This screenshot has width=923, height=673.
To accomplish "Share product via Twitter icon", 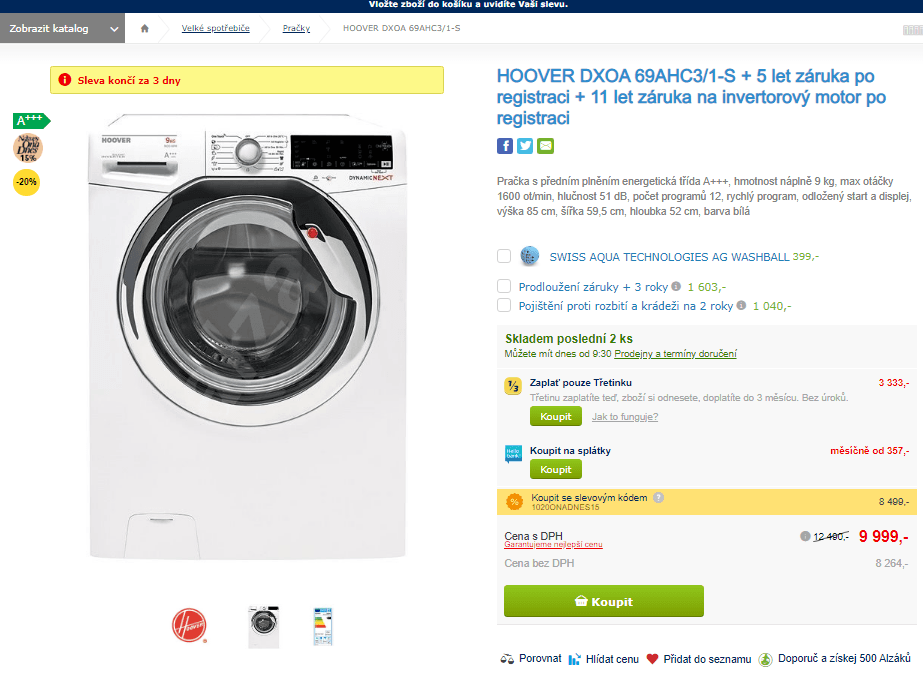I will (525, 146).
